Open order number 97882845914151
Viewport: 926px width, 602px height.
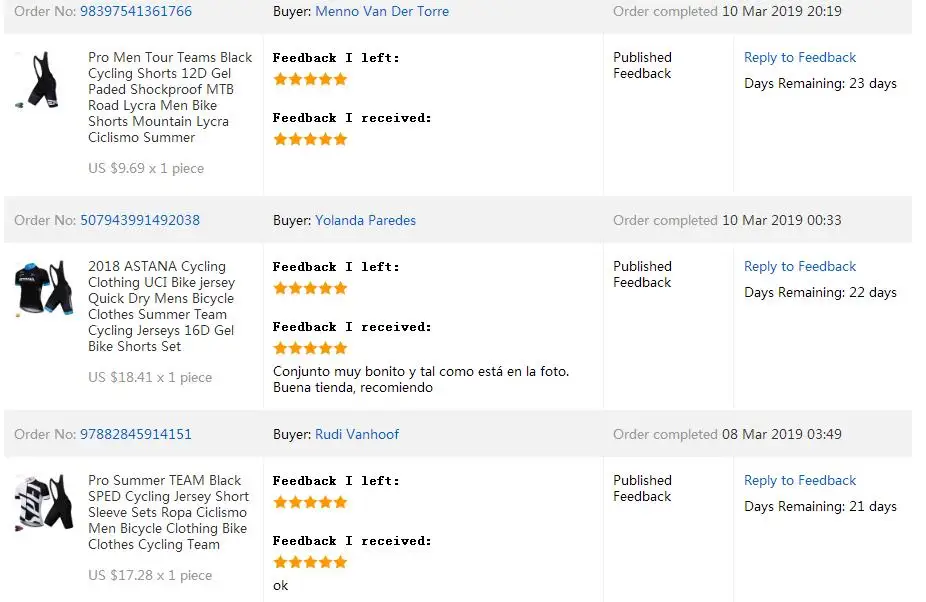tap(136, 434)
